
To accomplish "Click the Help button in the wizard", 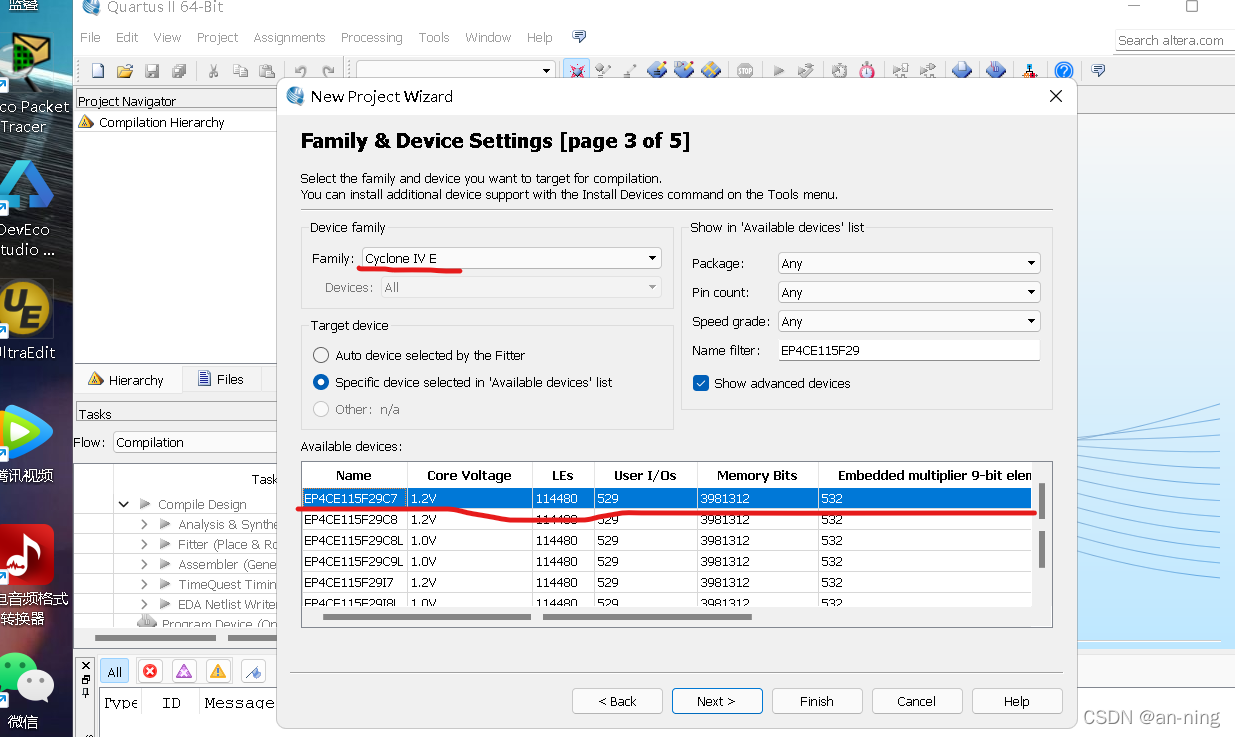I will click(1017, 701).
